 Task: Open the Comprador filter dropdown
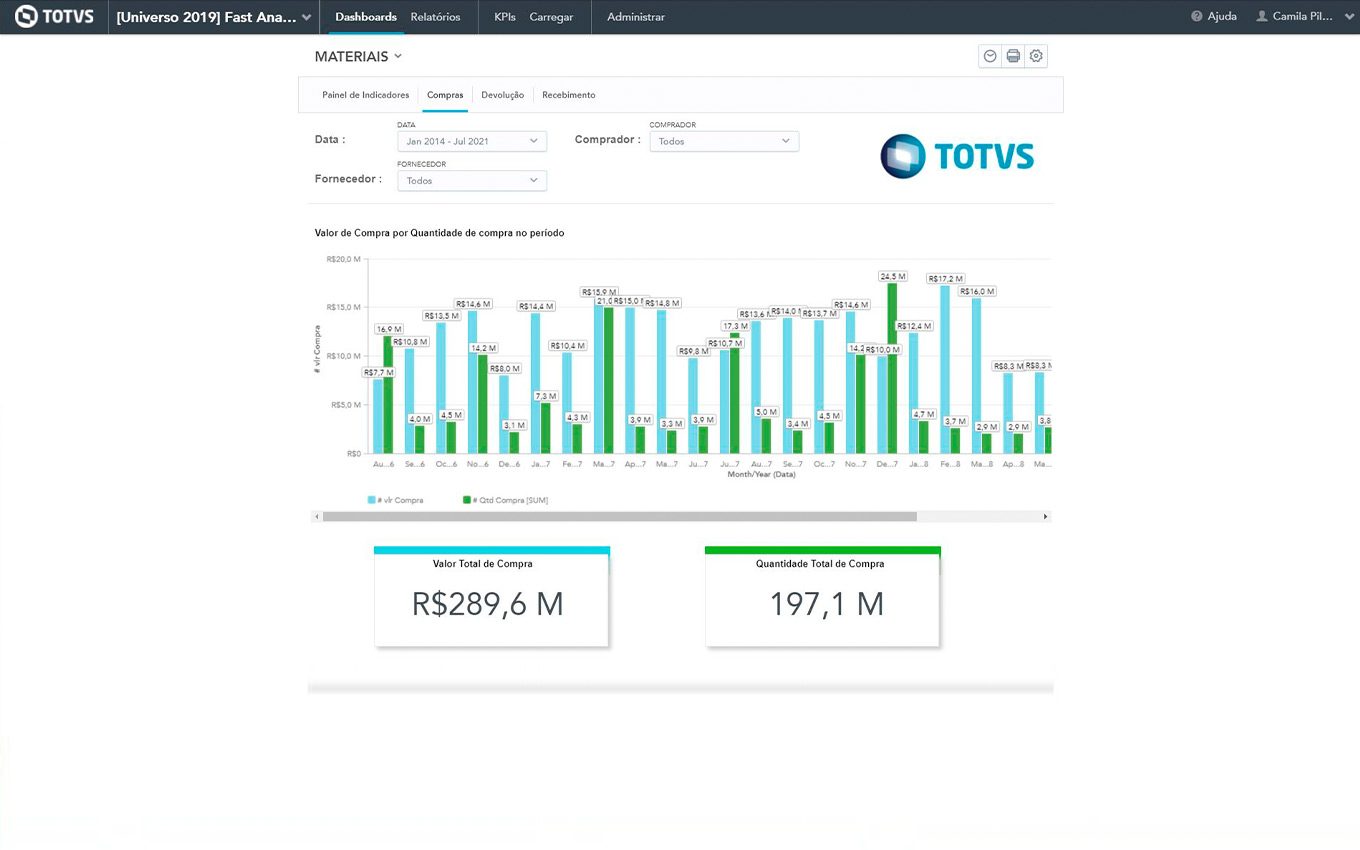(724, 142)
